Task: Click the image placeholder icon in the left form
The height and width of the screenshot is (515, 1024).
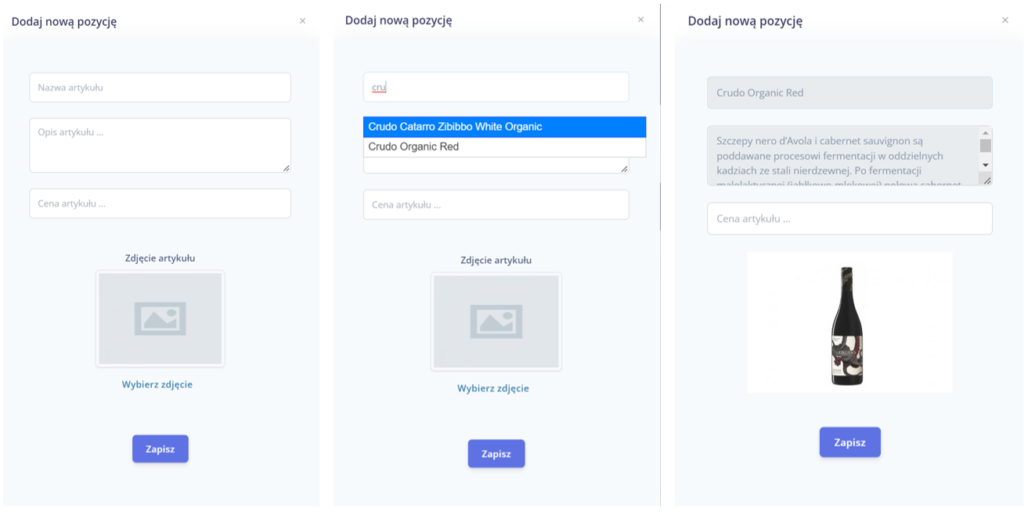Action: click(160, 318)
